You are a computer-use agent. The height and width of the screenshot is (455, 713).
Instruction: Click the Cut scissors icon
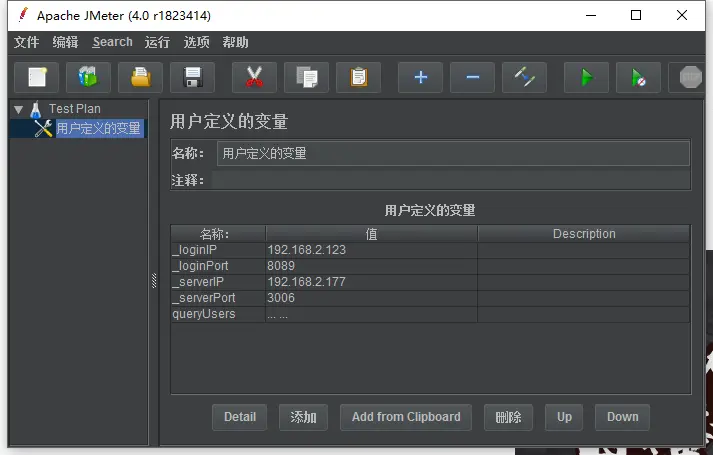click(254, 77)
